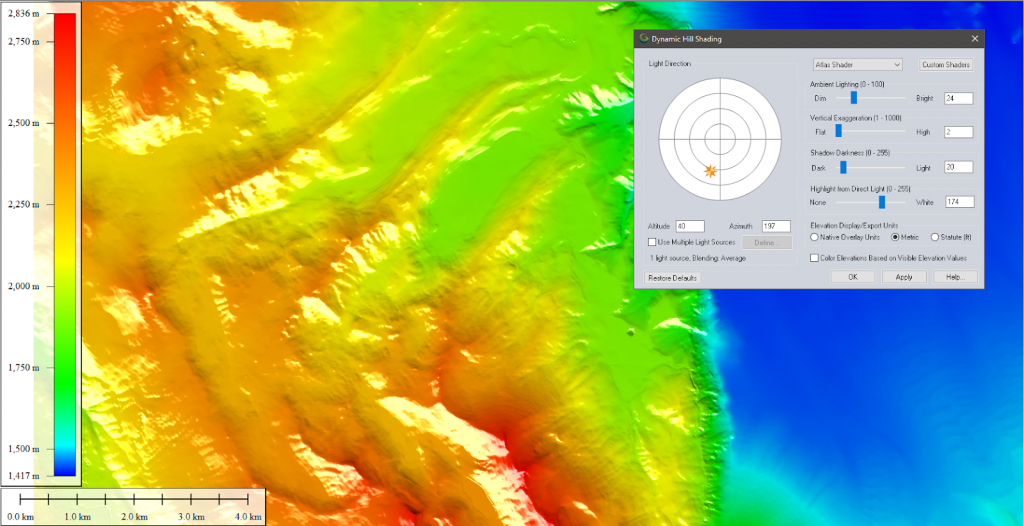Select Native Overlay Units radio button

tap(814, 237)
